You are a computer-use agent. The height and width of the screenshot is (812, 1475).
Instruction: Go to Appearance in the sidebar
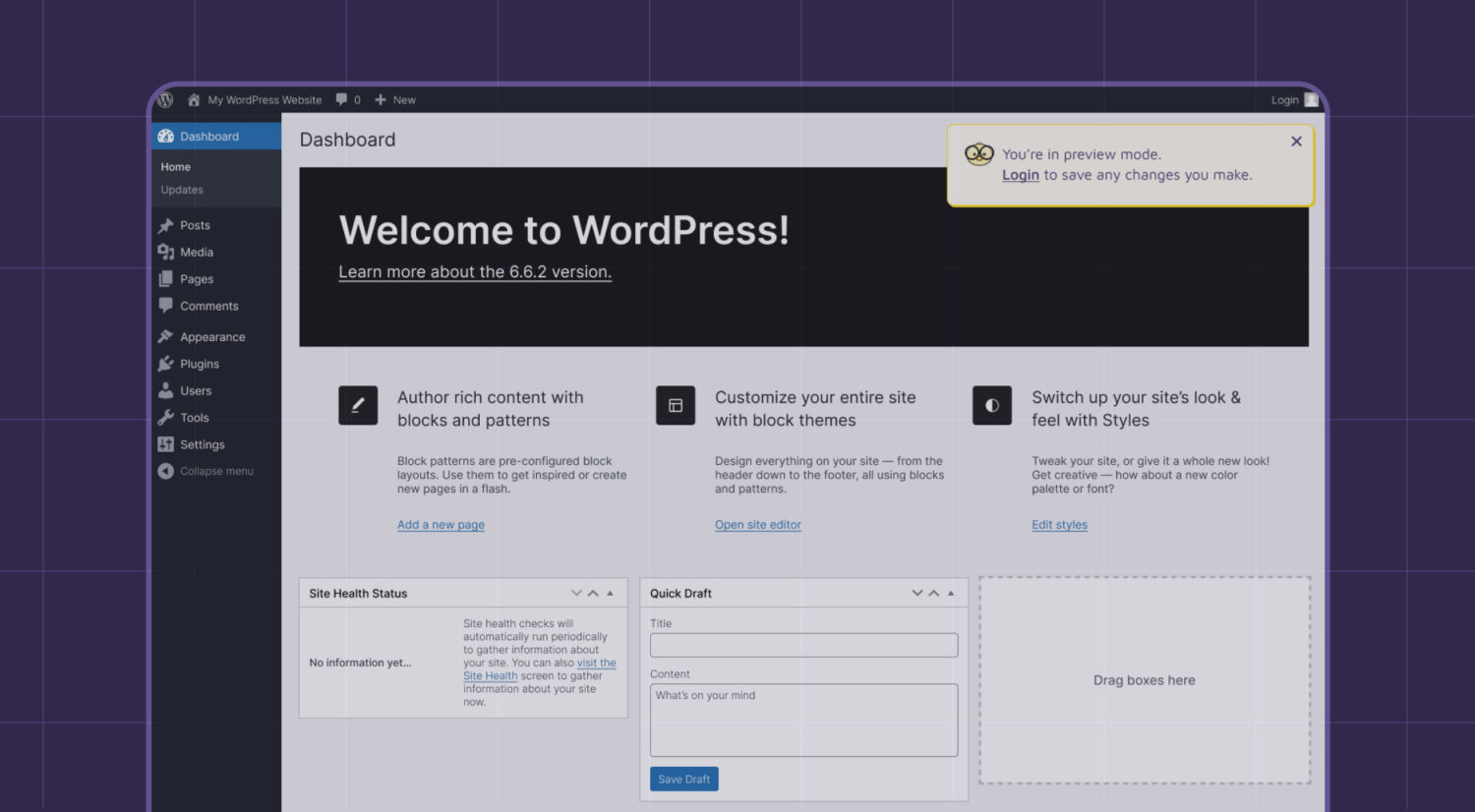(211, 337)
